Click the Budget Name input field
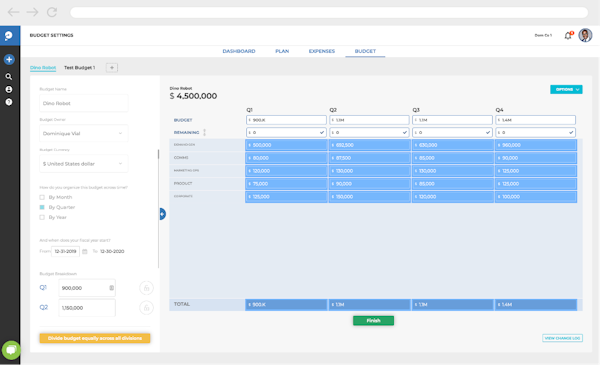Viewport: 600px width, 365px height. coord(83,103)
